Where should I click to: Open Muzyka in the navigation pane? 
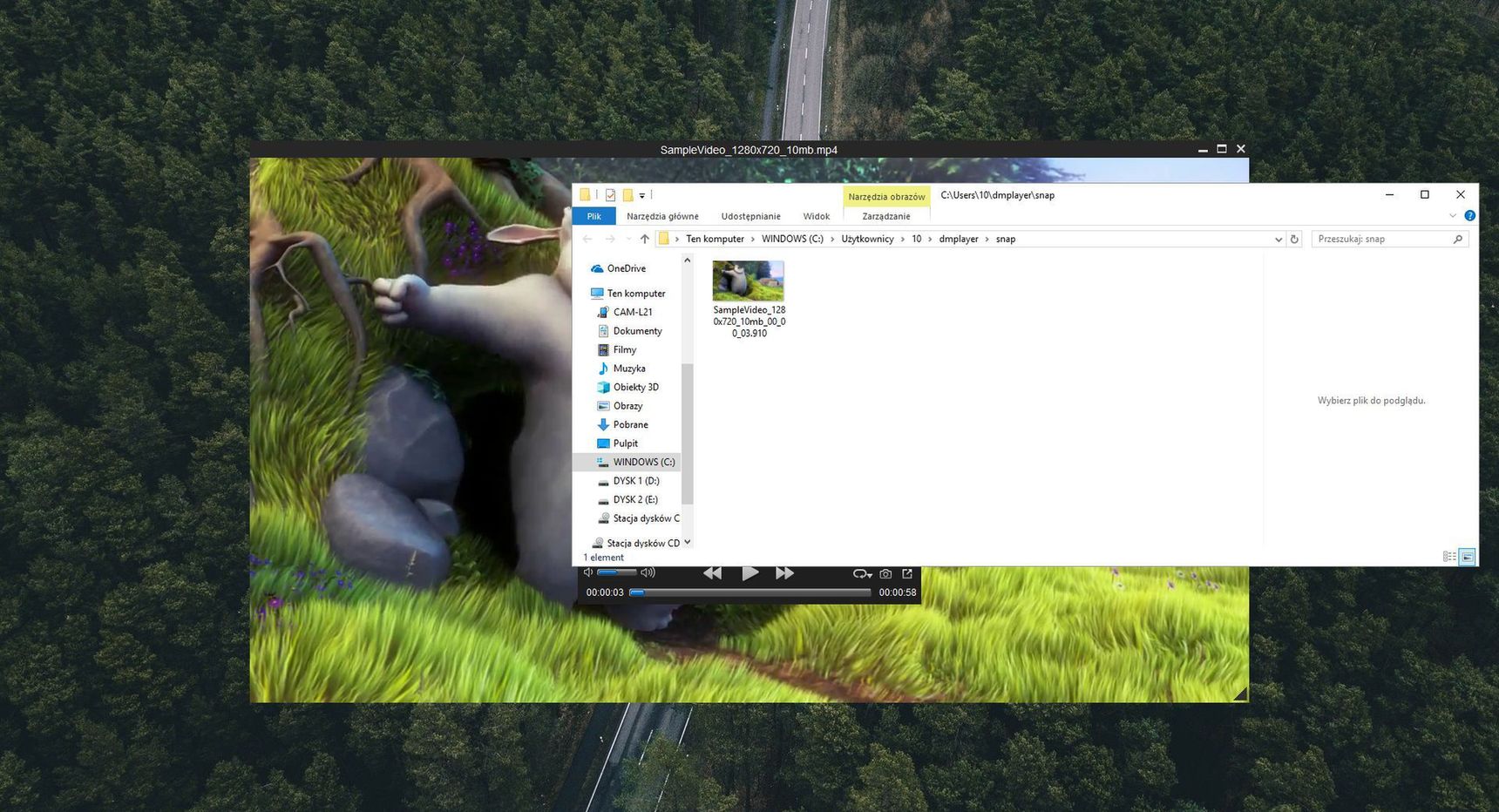point(621,369)
